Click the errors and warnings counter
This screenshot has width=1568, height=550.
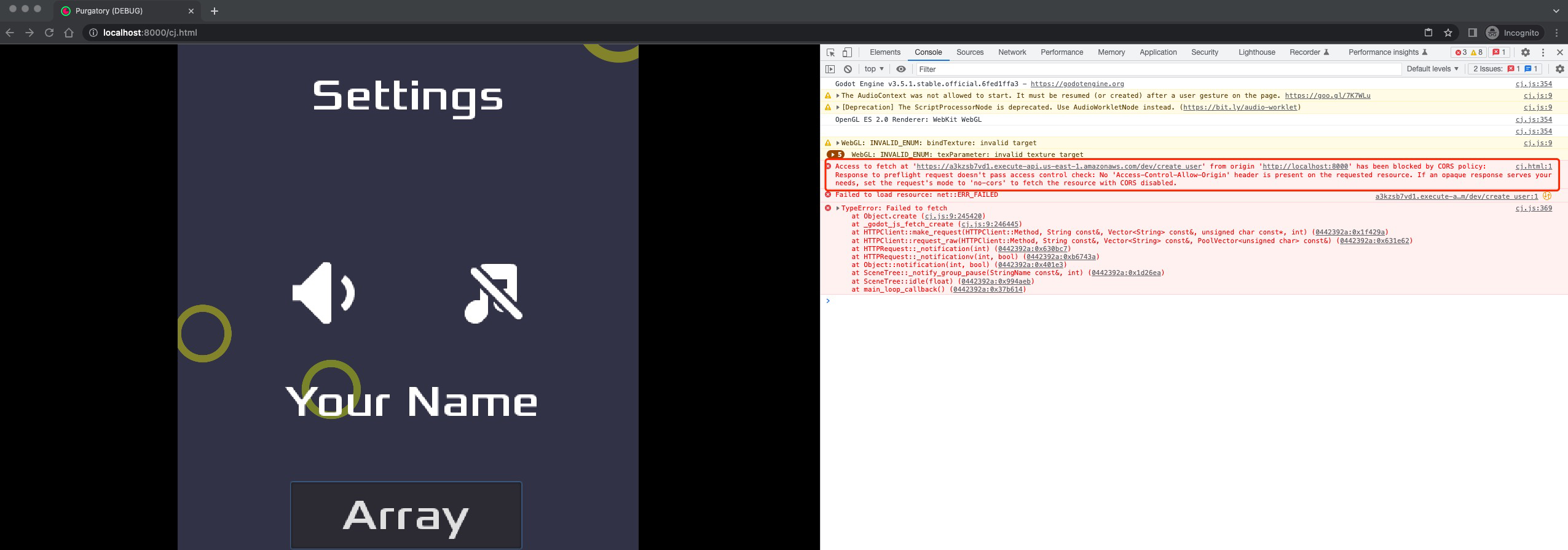click(x=1469, y=52)
